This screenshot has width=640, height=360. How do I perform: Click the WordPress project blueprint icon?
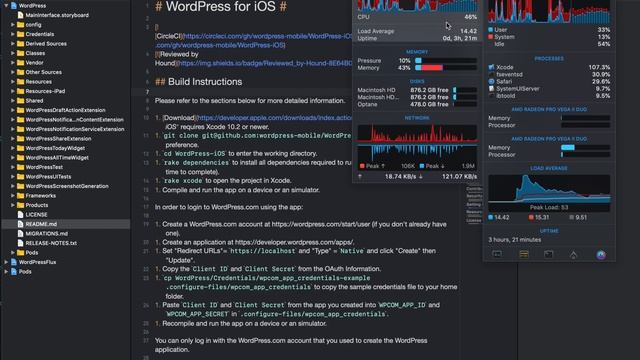14,6
